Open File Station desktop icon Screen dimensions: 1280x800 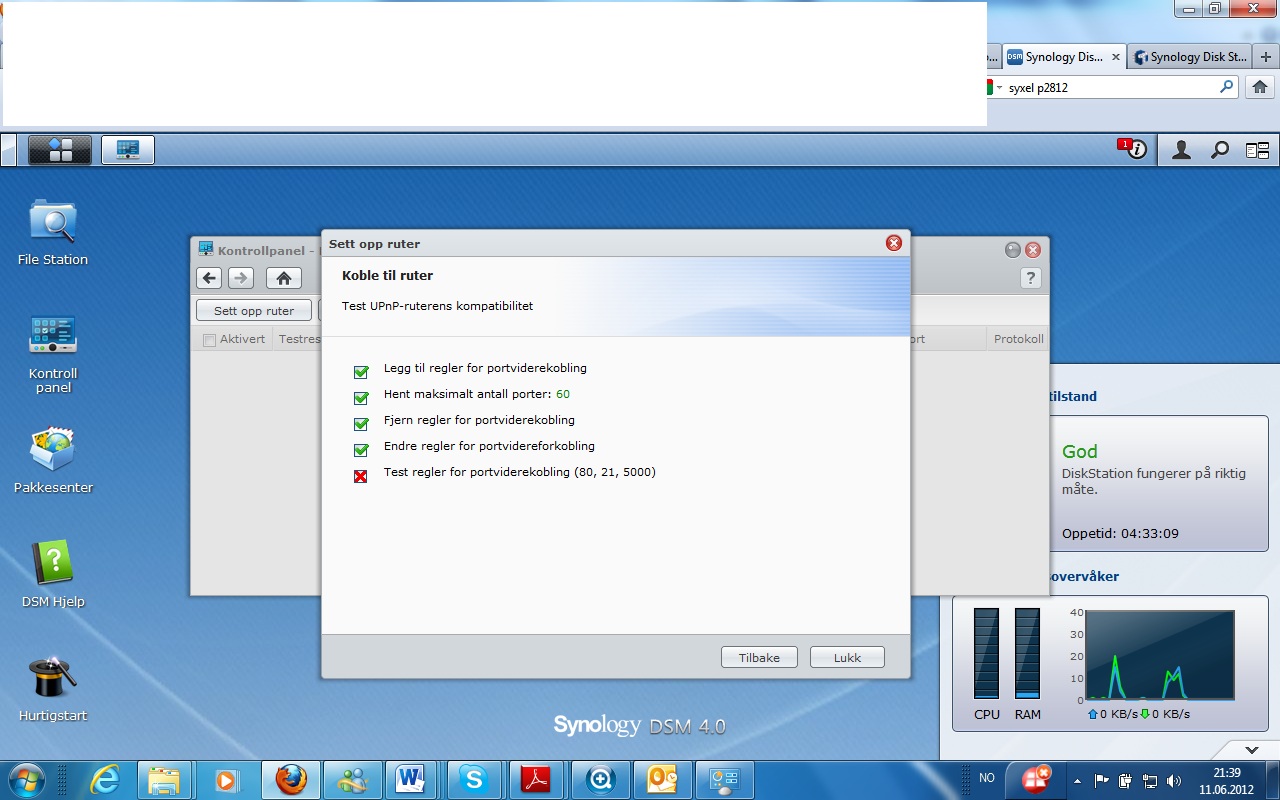pyautogui.click(x=53, y=232)
